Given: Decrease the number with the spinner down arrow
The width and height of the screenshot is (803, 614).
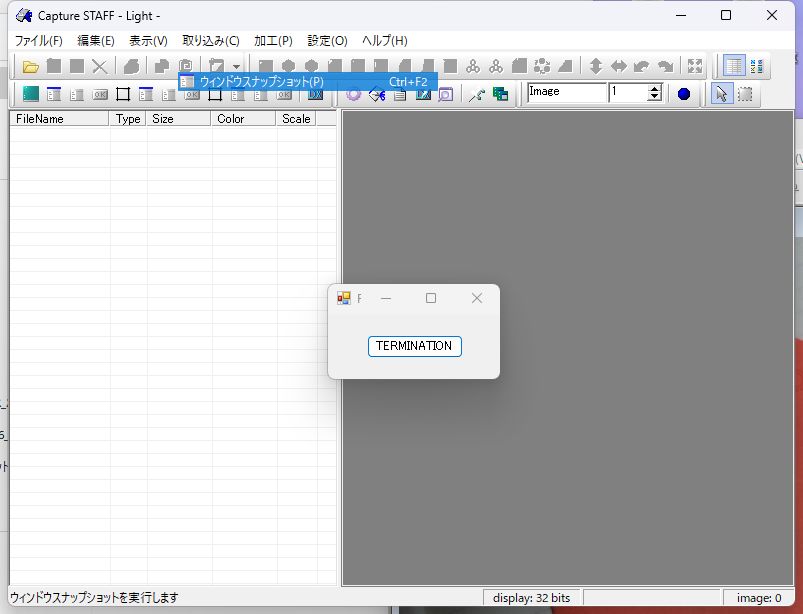Looking at the screenshot, I should point(655,98).
